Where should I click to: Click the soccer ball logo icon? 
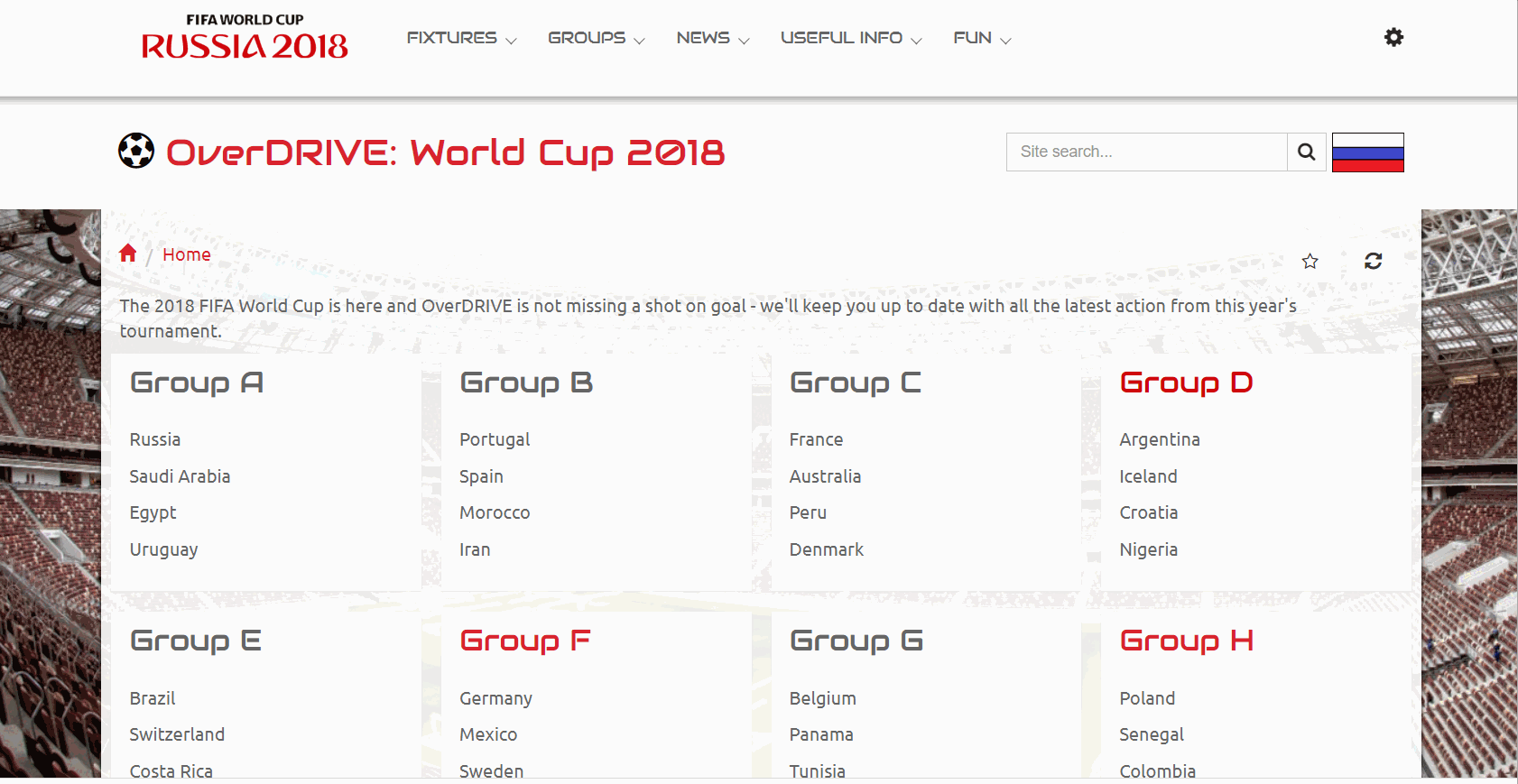tap(136, 151)
